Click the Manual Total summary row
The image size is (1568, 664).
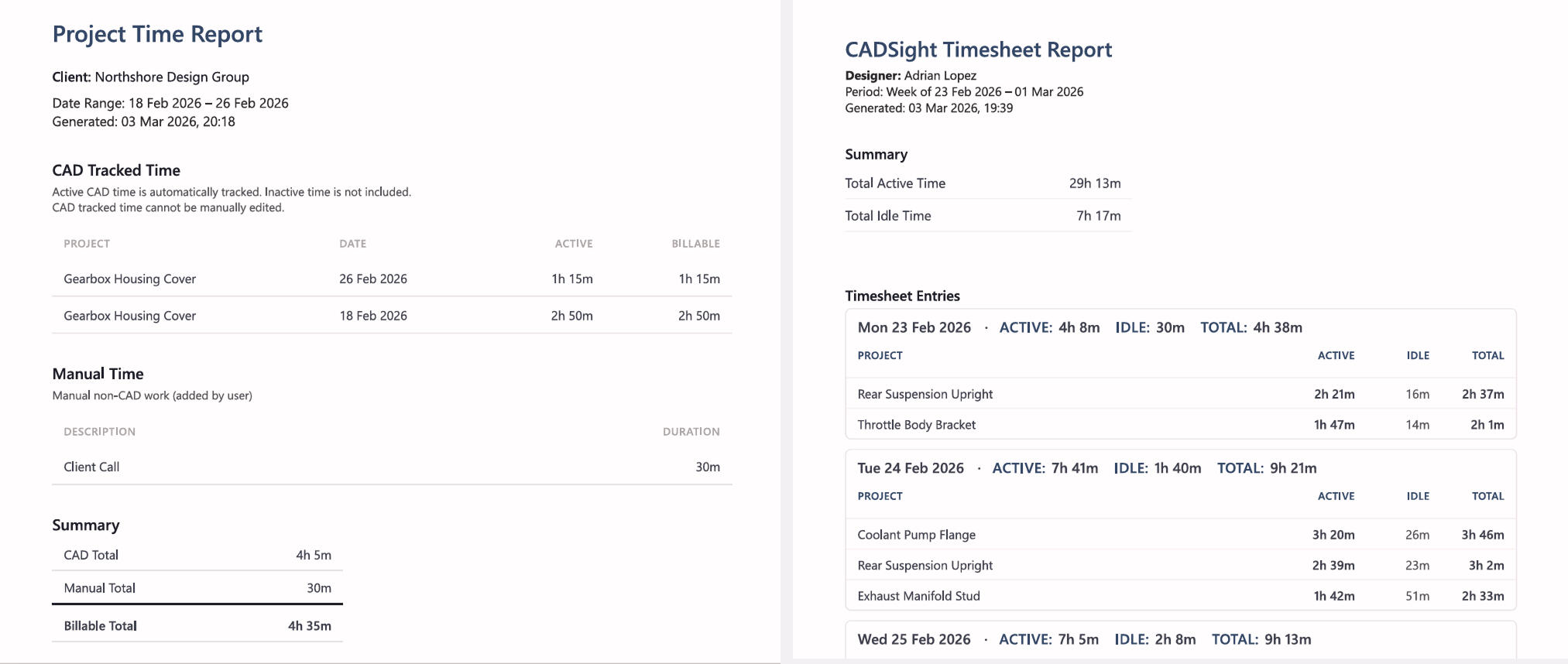pos(197,588)
